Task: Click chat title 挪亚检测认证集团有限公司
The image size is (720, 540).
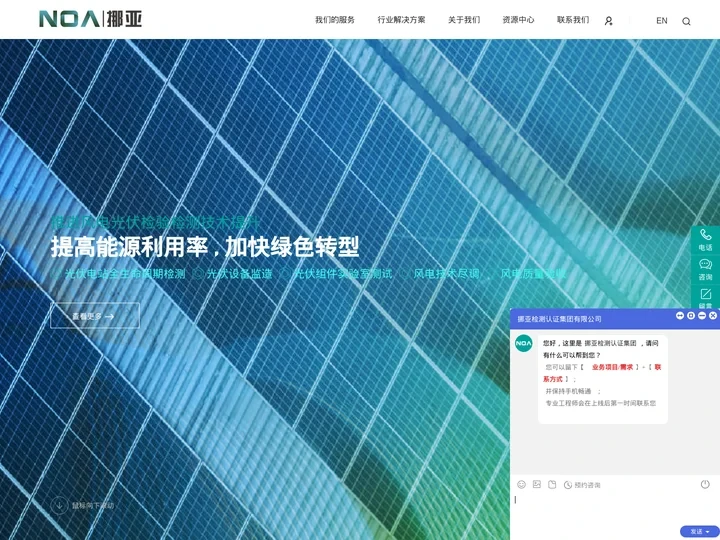Action: tap(559, 319)
